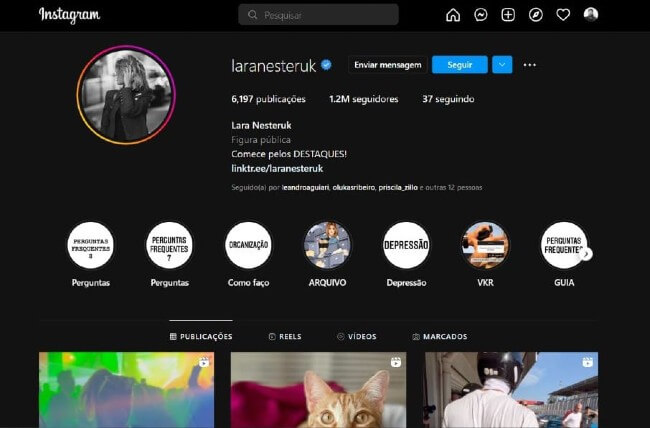Open the 1.2M seguidores list
The height and width of the screenshot is (428, 650).
(364, 99)
